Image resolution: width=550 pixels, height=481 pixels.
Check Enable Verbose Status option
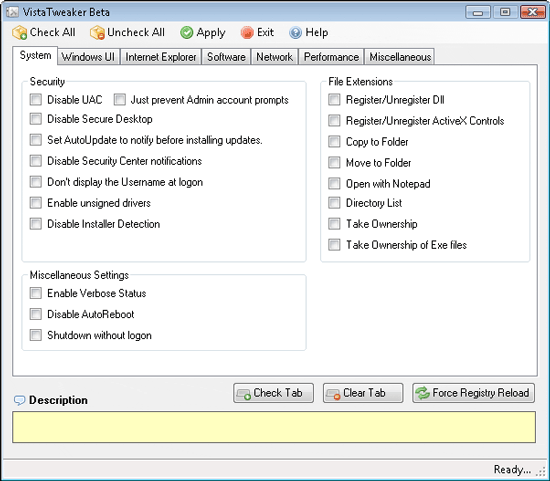35,293
